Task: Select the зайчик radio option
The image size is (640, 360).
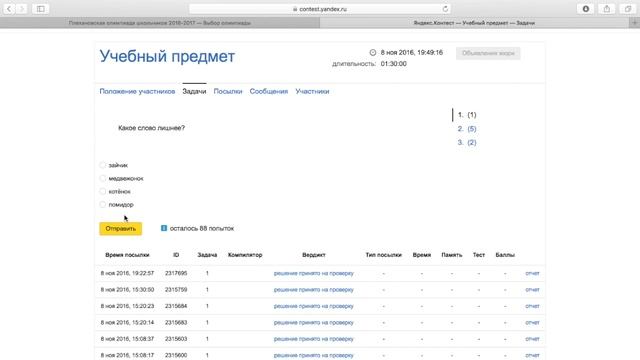Action: (102, 165)
